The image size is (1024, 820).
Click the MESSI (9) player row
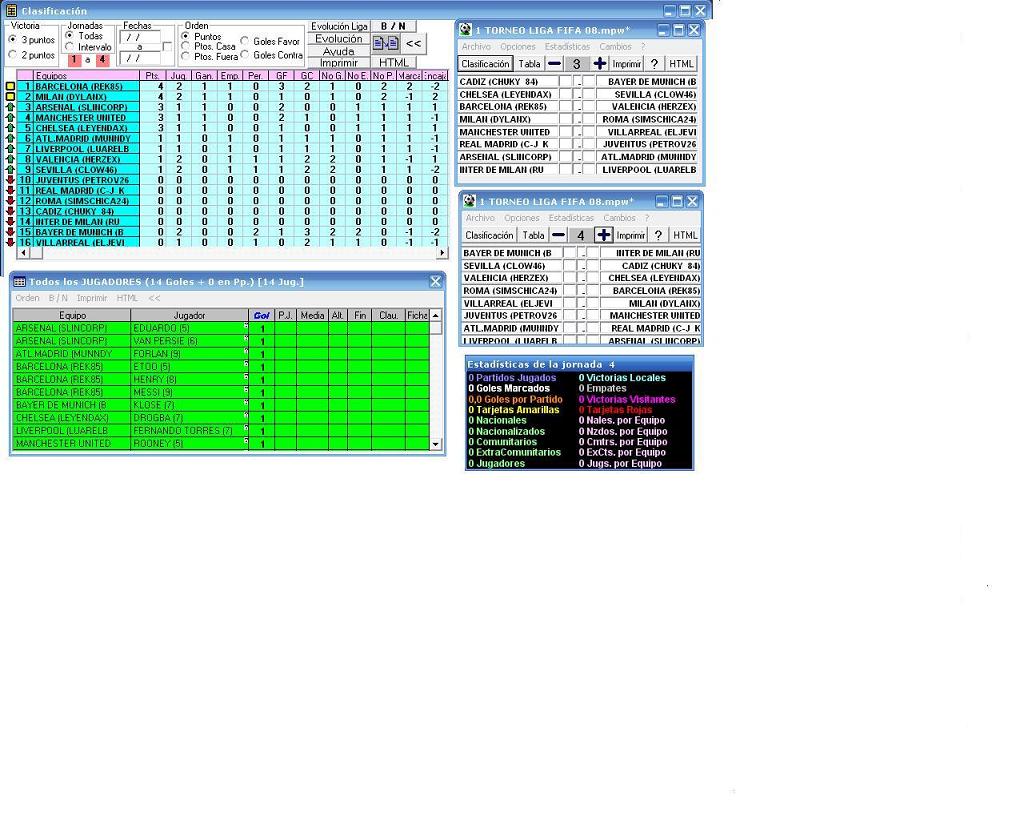[x=221, y=392]
